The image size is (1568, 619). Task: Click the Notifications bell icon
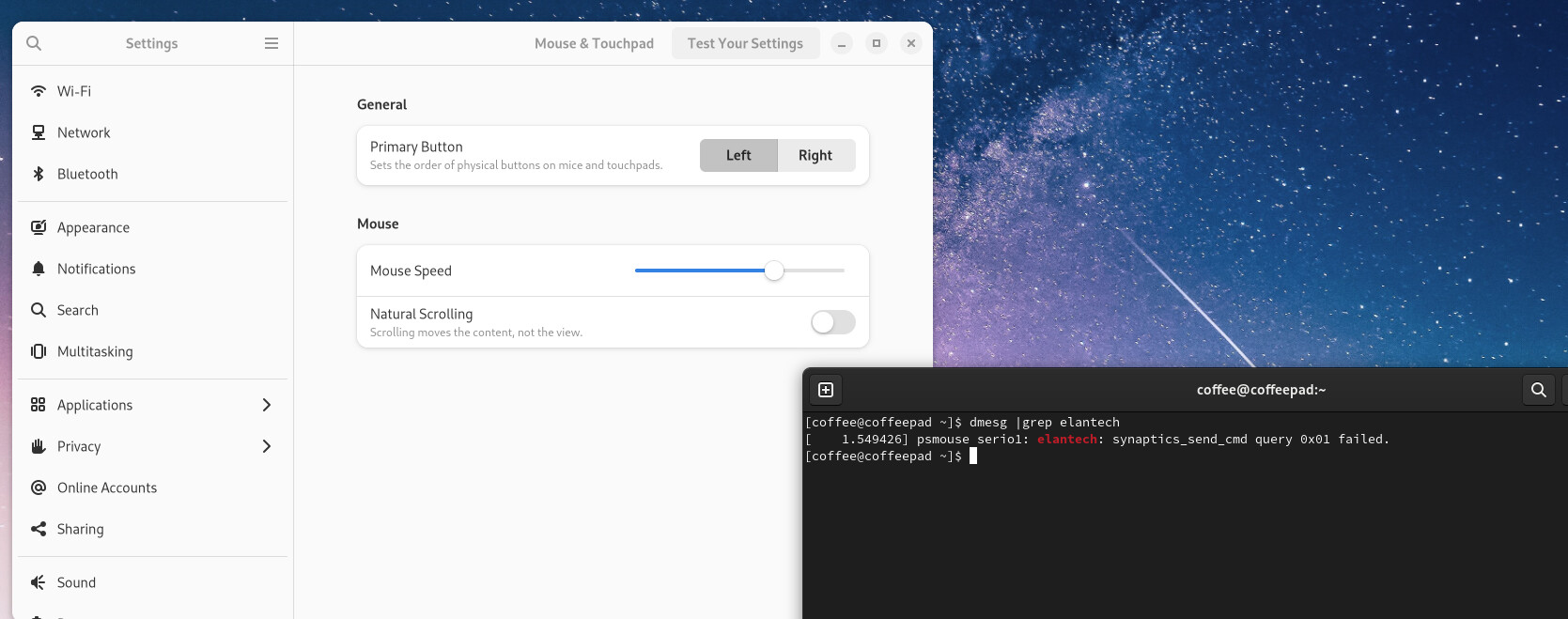(x=39, y=269)
